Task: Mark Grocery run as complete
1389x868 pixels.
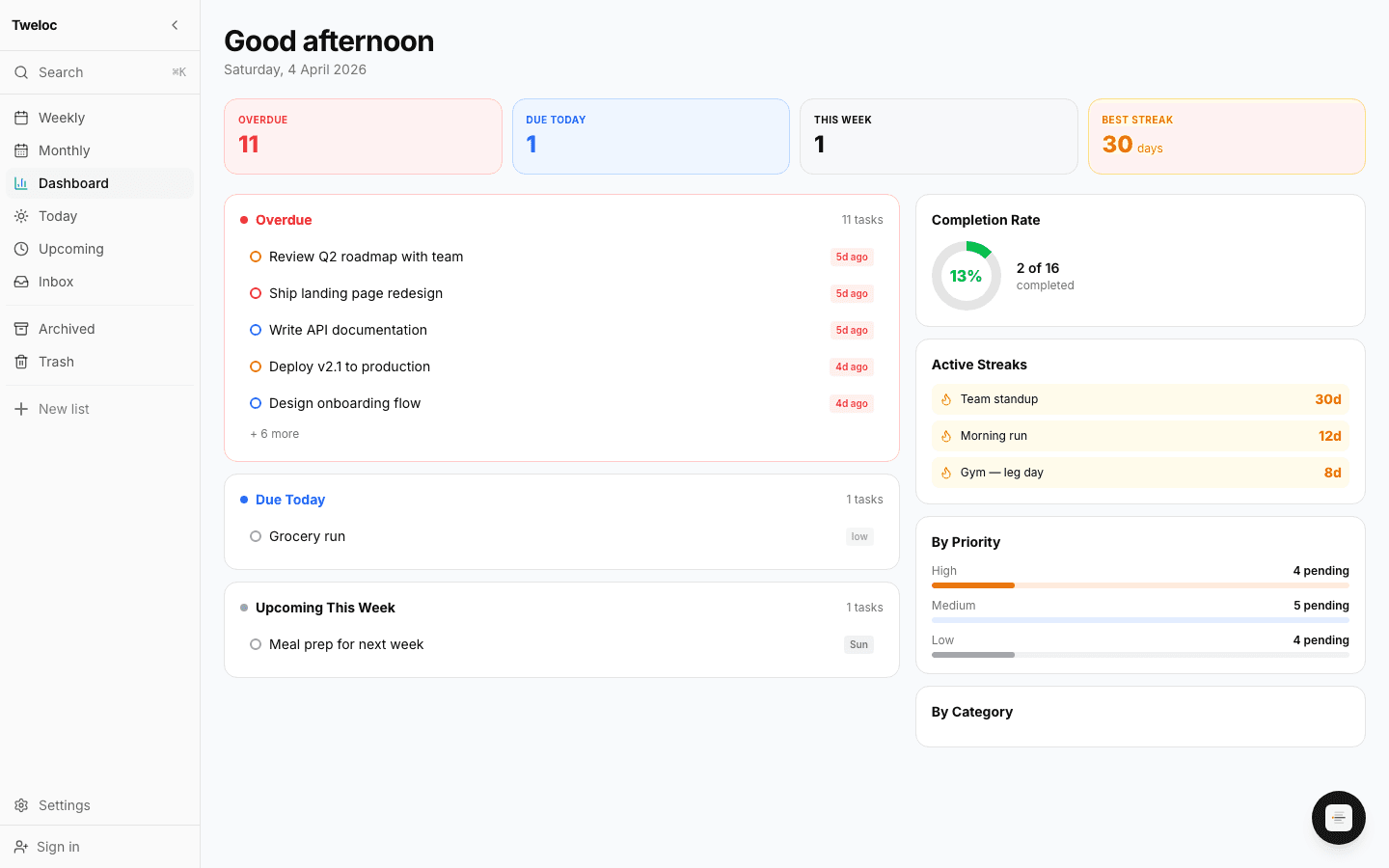Action: pos(255,535)
